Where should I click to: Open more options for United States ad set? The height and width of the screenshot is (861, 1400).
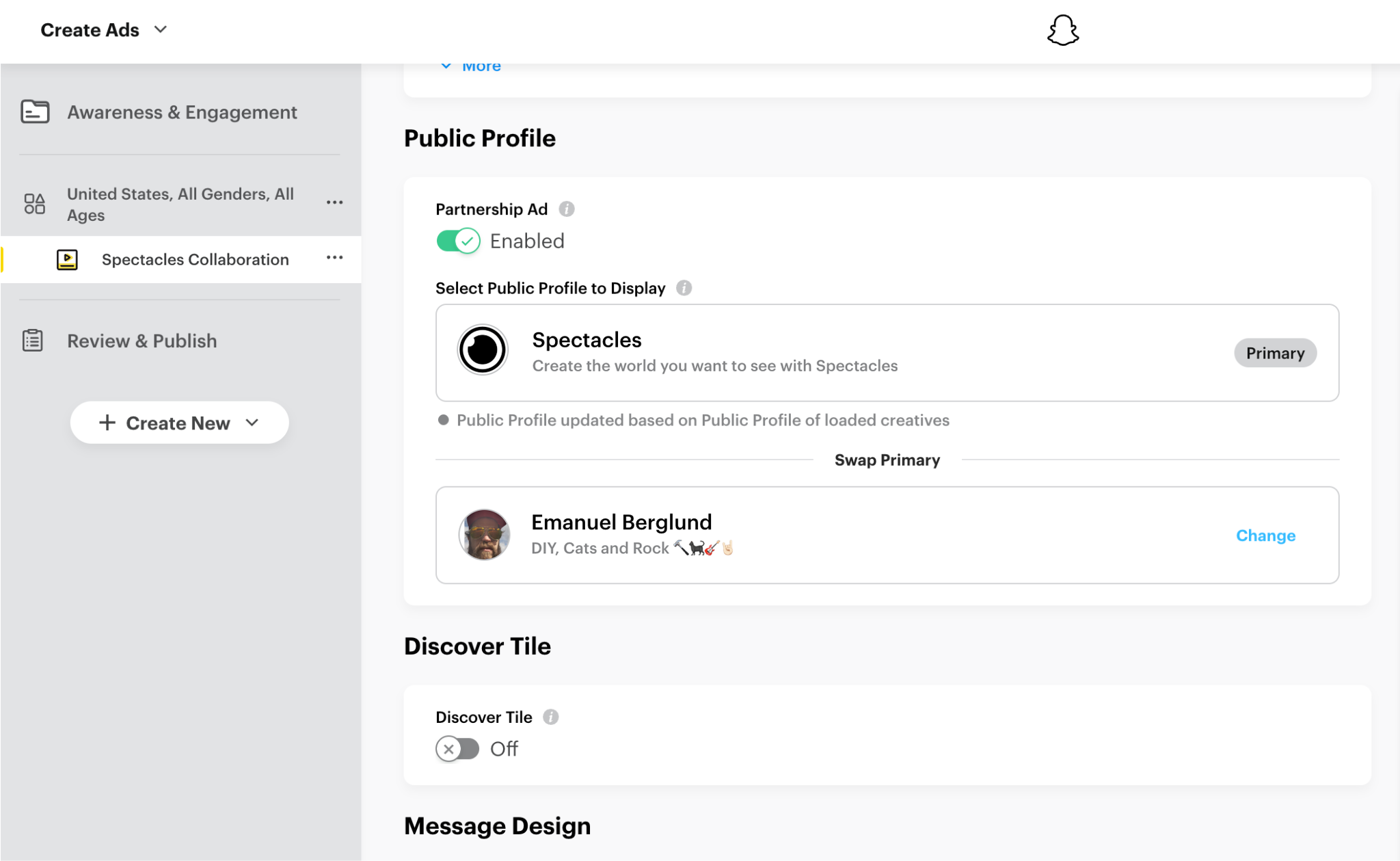coord(334,202)
